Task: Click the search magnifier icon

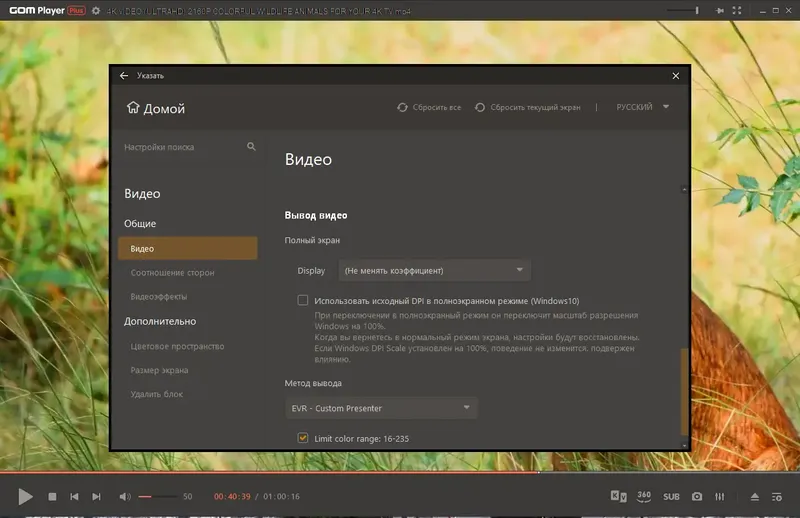Action: click(x=251, y=146)
